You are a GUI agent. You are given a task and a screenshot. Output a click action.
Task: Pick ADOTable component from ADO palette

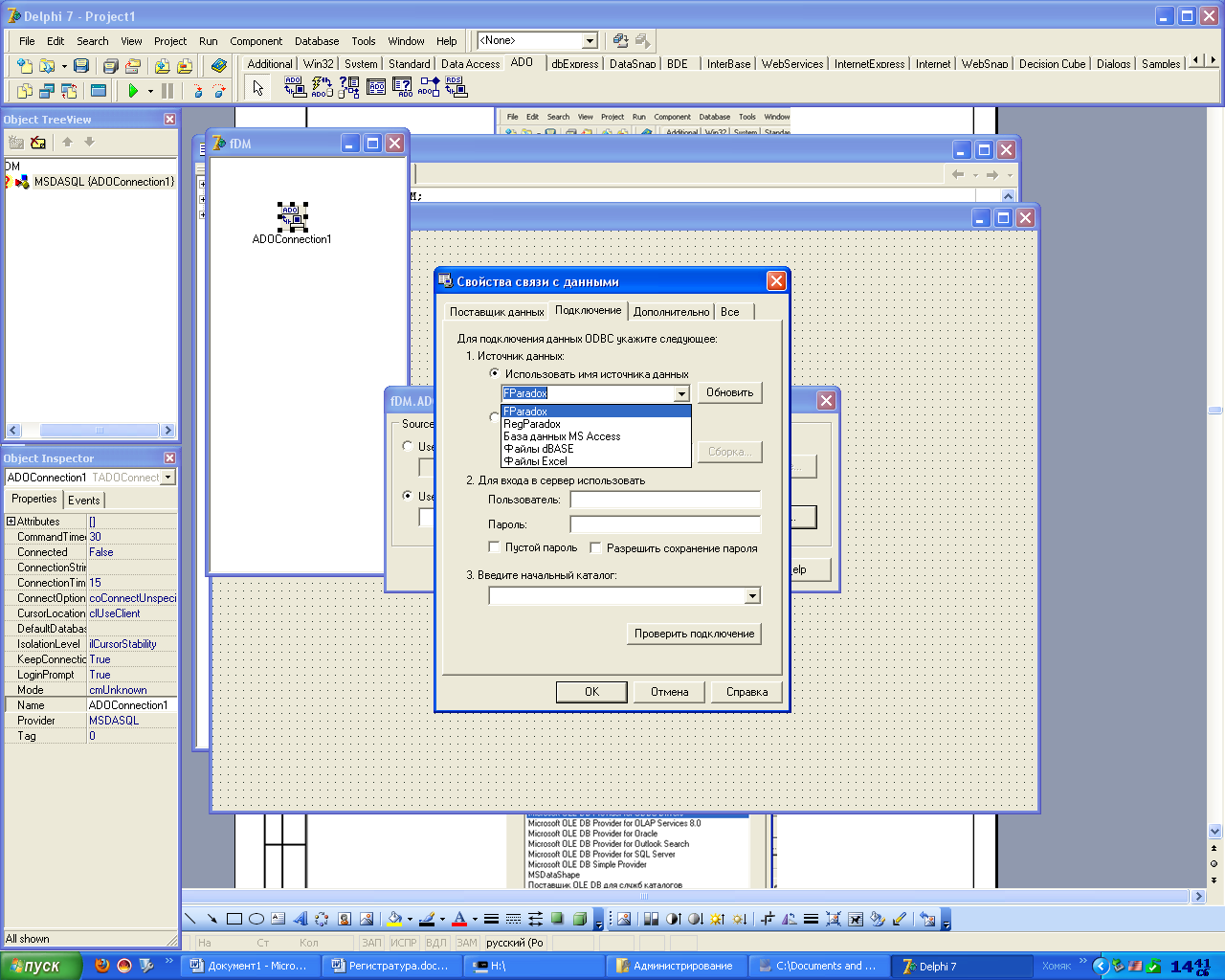click(375, 87)
